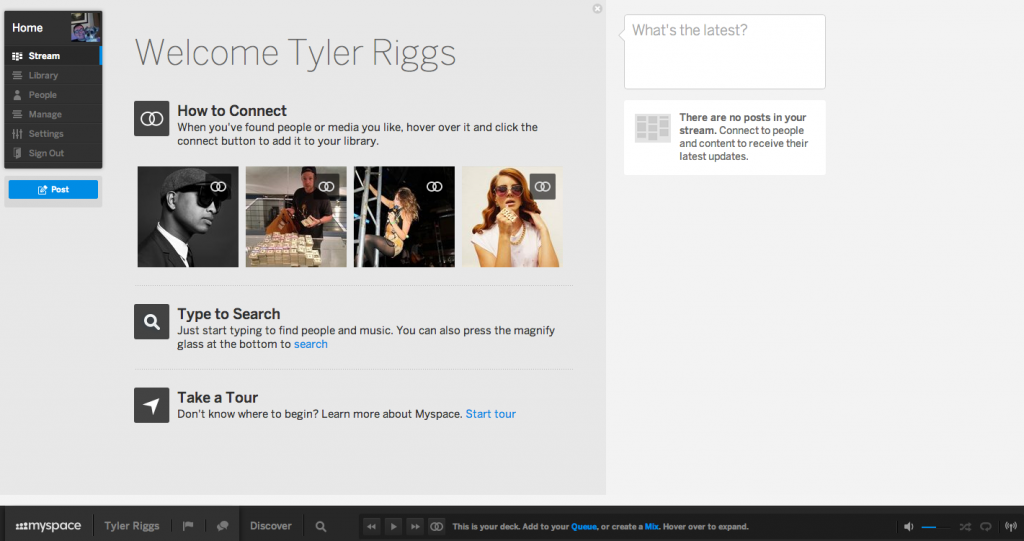Image resolution: width=1024 pixels, height=541 pixels.
Task: Open the profile avatar next to Home
Action: 86,27
